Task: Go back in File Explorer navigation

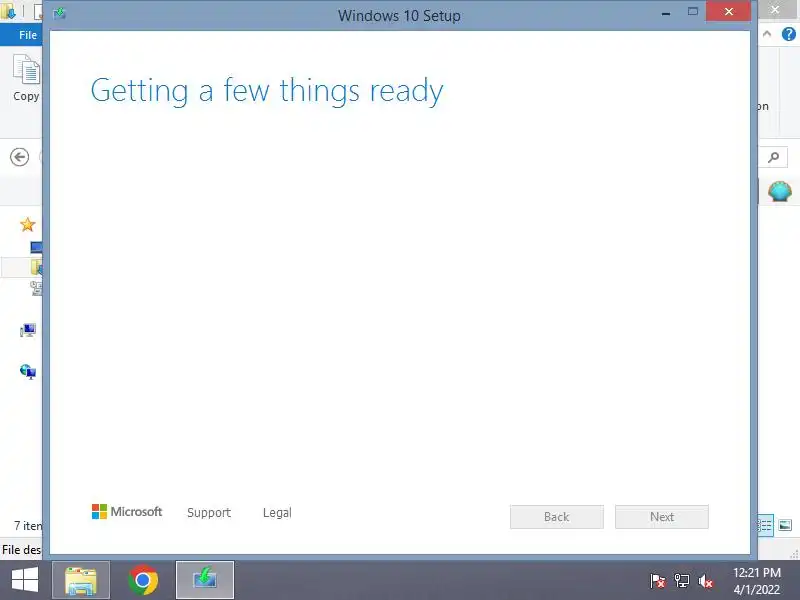Action: click(19, 157)
